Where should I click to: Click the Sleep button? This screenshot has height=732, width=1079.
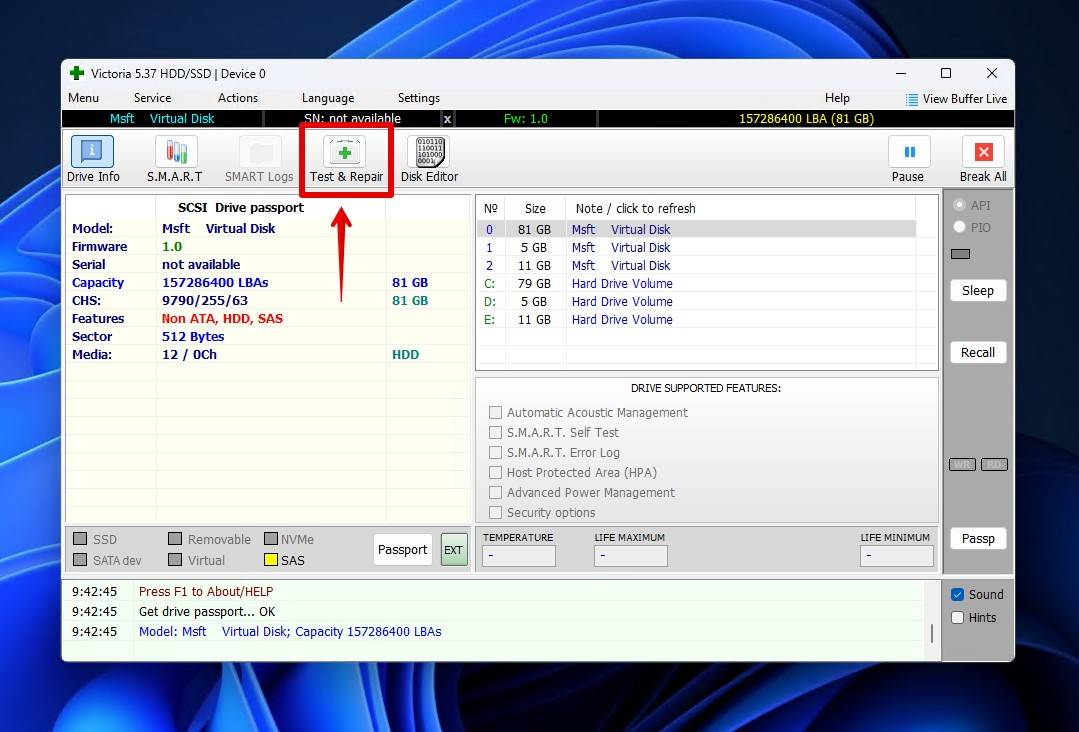click(977, 291)
